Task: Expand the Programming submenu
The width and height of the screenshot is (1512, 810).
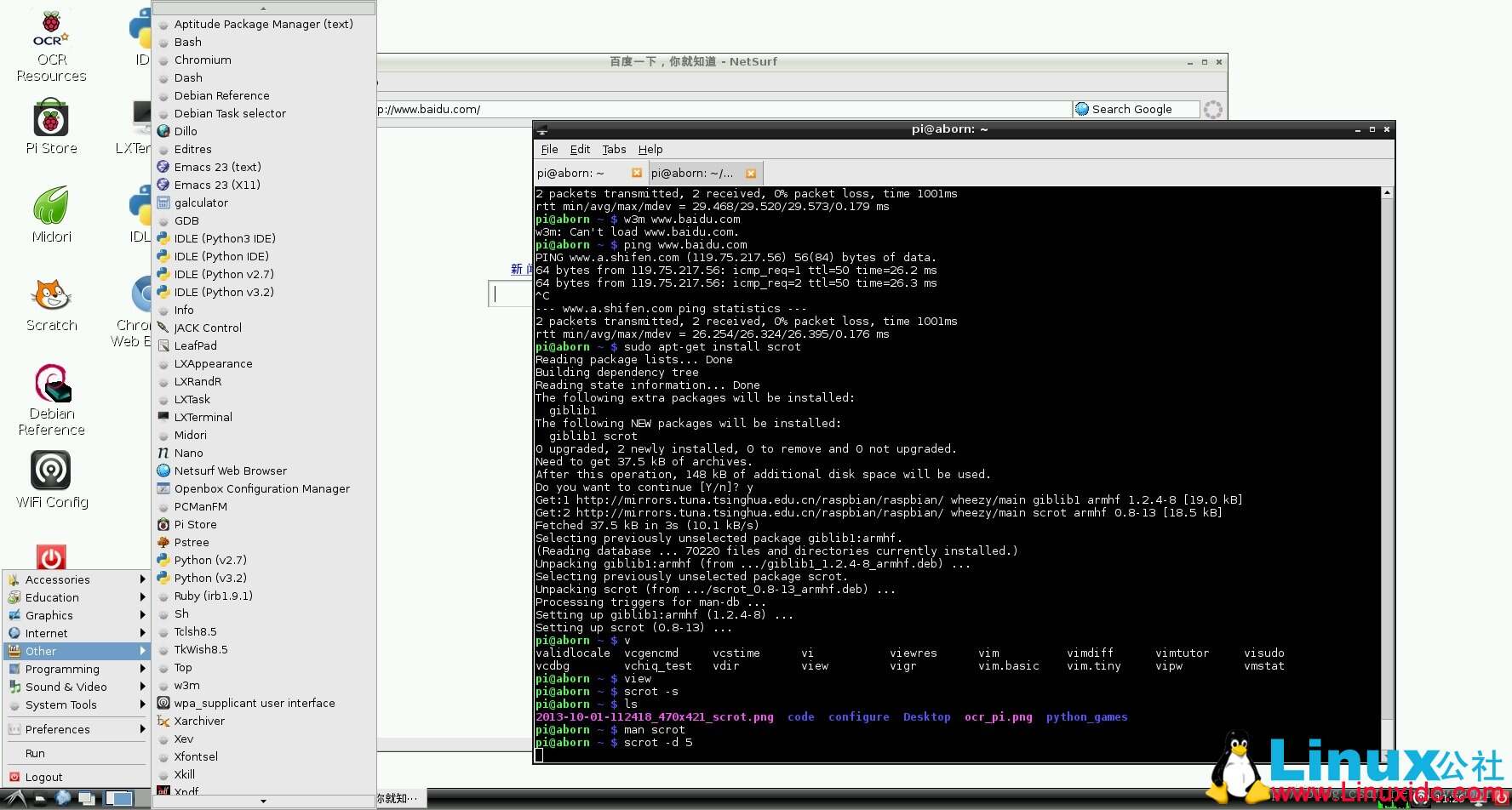Action: tap(77, 669)
